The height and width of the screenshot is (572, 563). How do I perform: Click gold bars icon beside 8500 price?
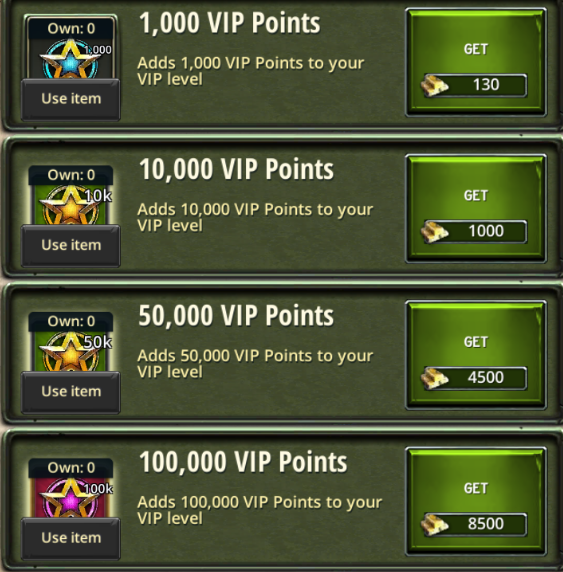point(434,524)
